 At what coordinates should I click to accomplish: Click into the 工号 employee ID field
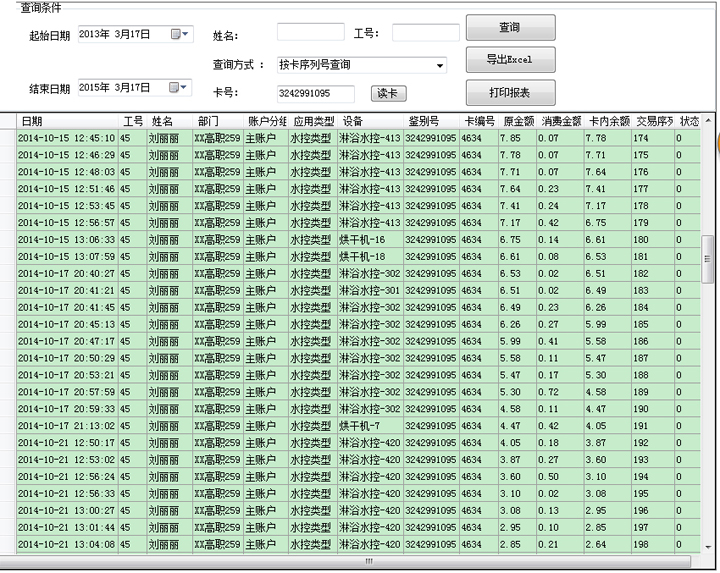click(x=425, y=34)
